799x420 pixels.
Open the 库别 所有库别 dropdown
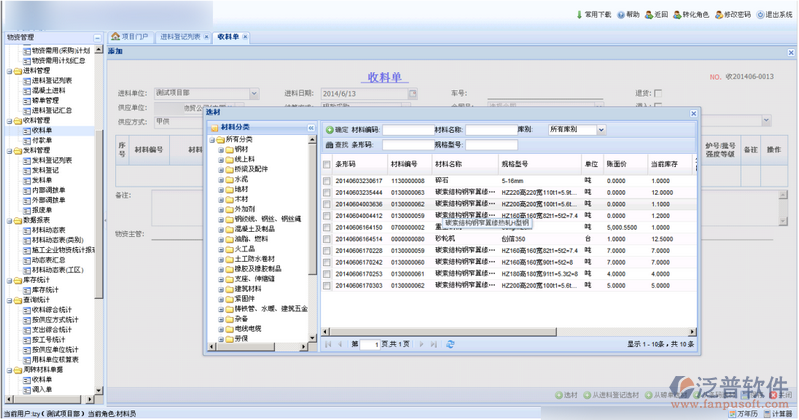tap(601, 130)
